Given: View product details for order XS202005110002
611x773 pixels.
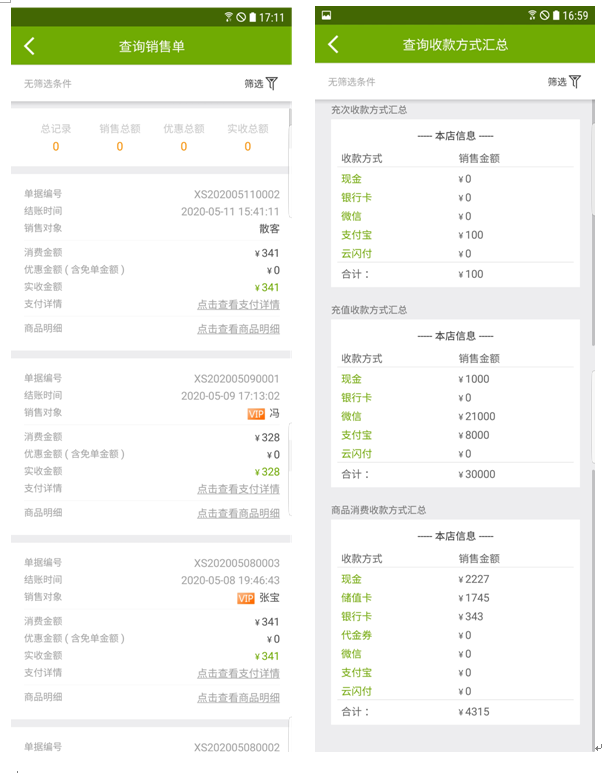Looking at the screenshot, I should 238,329.
